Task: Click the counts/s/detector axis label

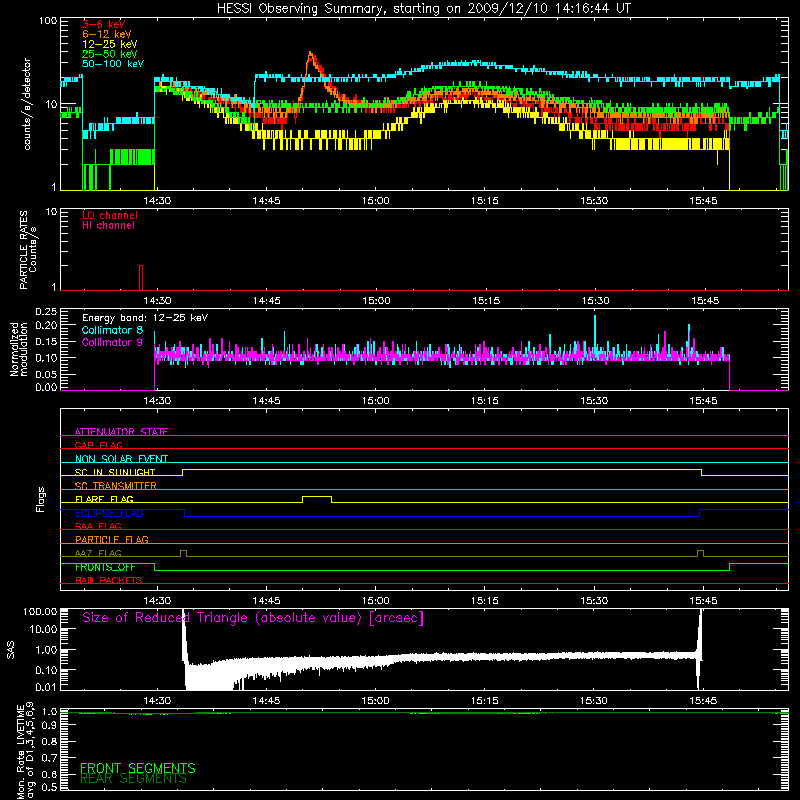Action: coord(27,104)
